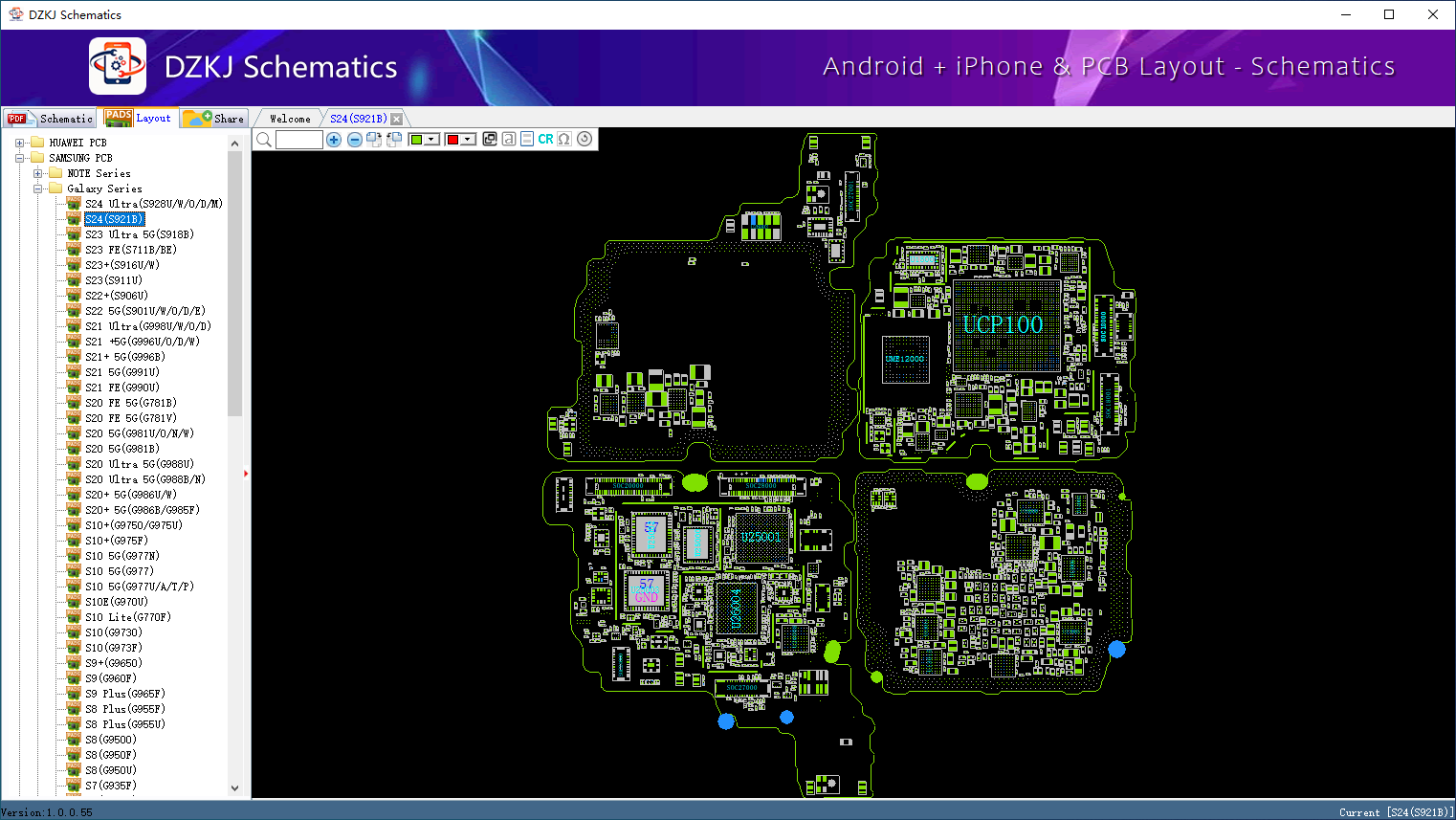Click the Current [S24(S921B)] status text
The width and height of the screenshot is (1456, 820).
[x=1397, y=812]
